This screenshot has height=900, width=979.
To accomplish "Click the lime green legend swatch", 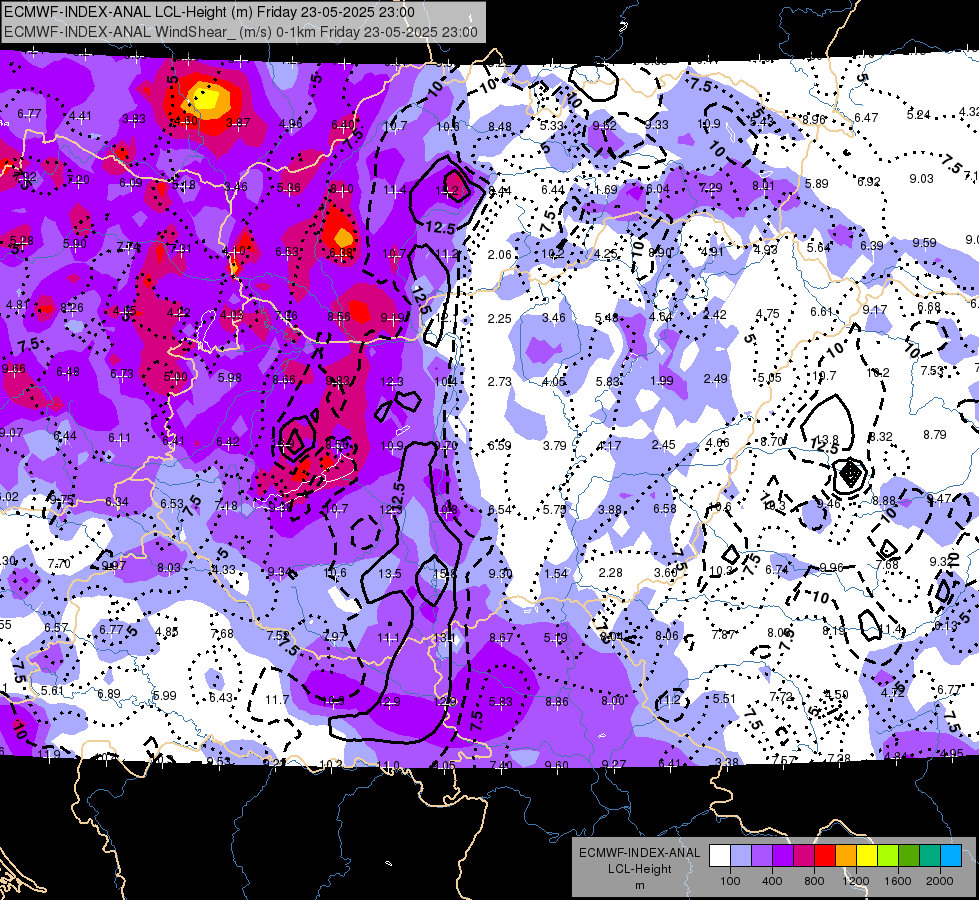I will [x=887, y=855].
